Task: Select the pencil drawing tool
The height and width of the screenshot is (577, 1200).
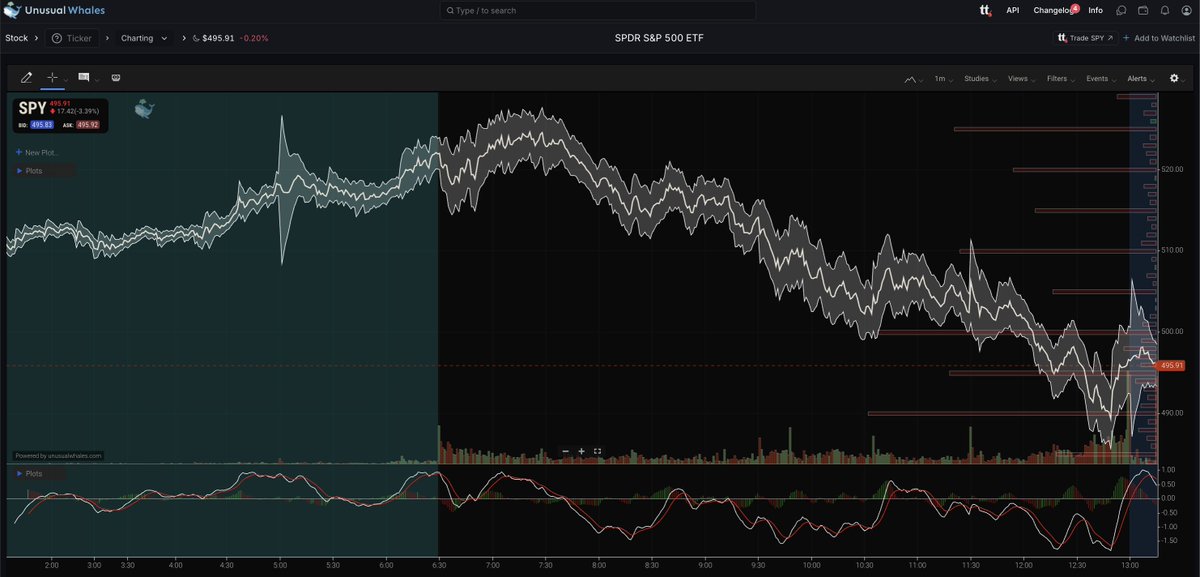Action: (x=26, y=77)
